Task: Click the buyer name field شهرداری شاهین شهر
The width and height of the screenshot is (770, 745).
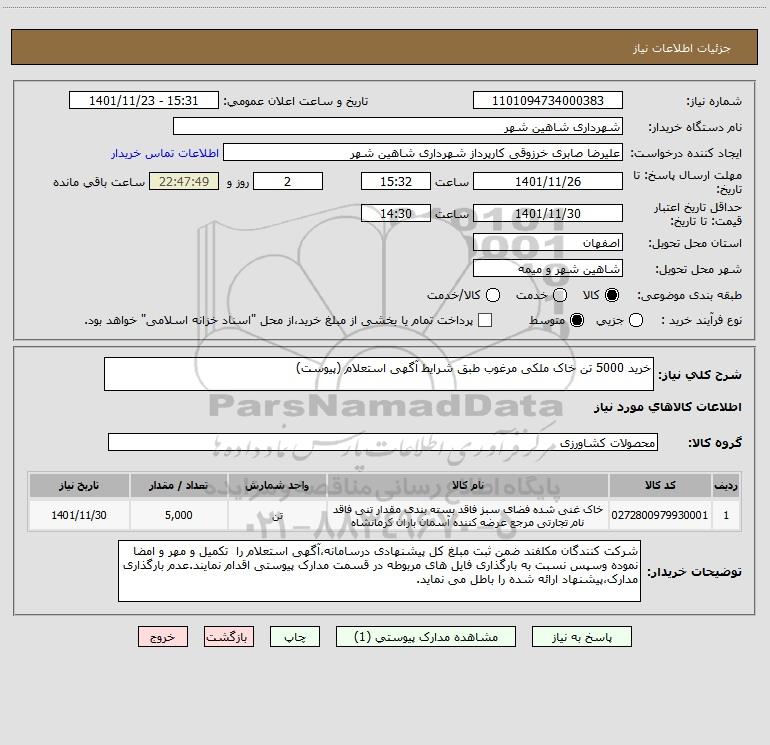Action: 398,126
